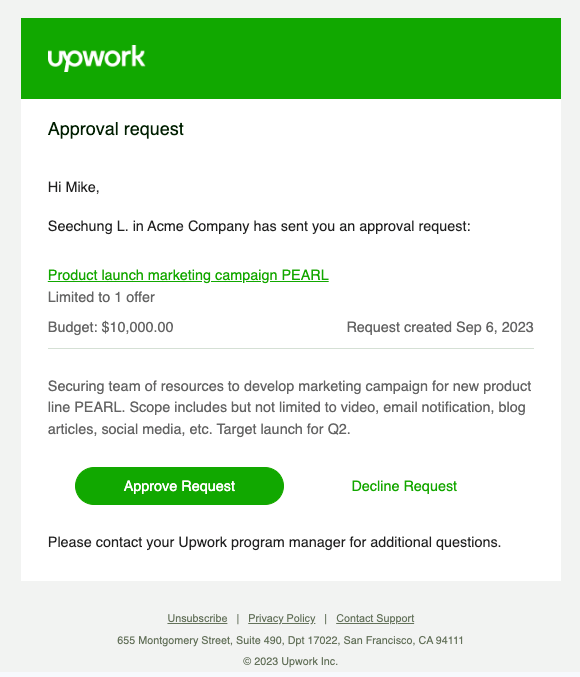Click the Upwork program manager contact note
The height and width of the screenshot is (677, 580).
pos(274,542)
